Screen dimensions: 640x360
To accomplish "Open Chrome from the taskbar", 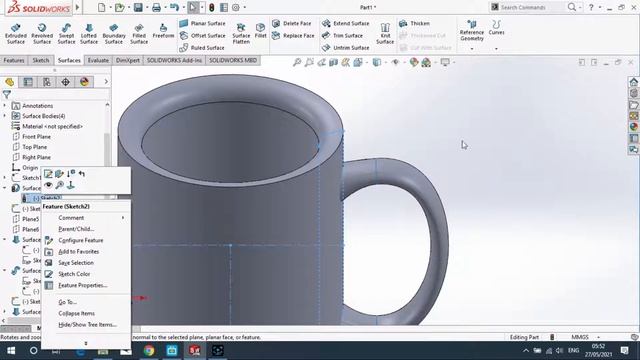I will point(149,351).
